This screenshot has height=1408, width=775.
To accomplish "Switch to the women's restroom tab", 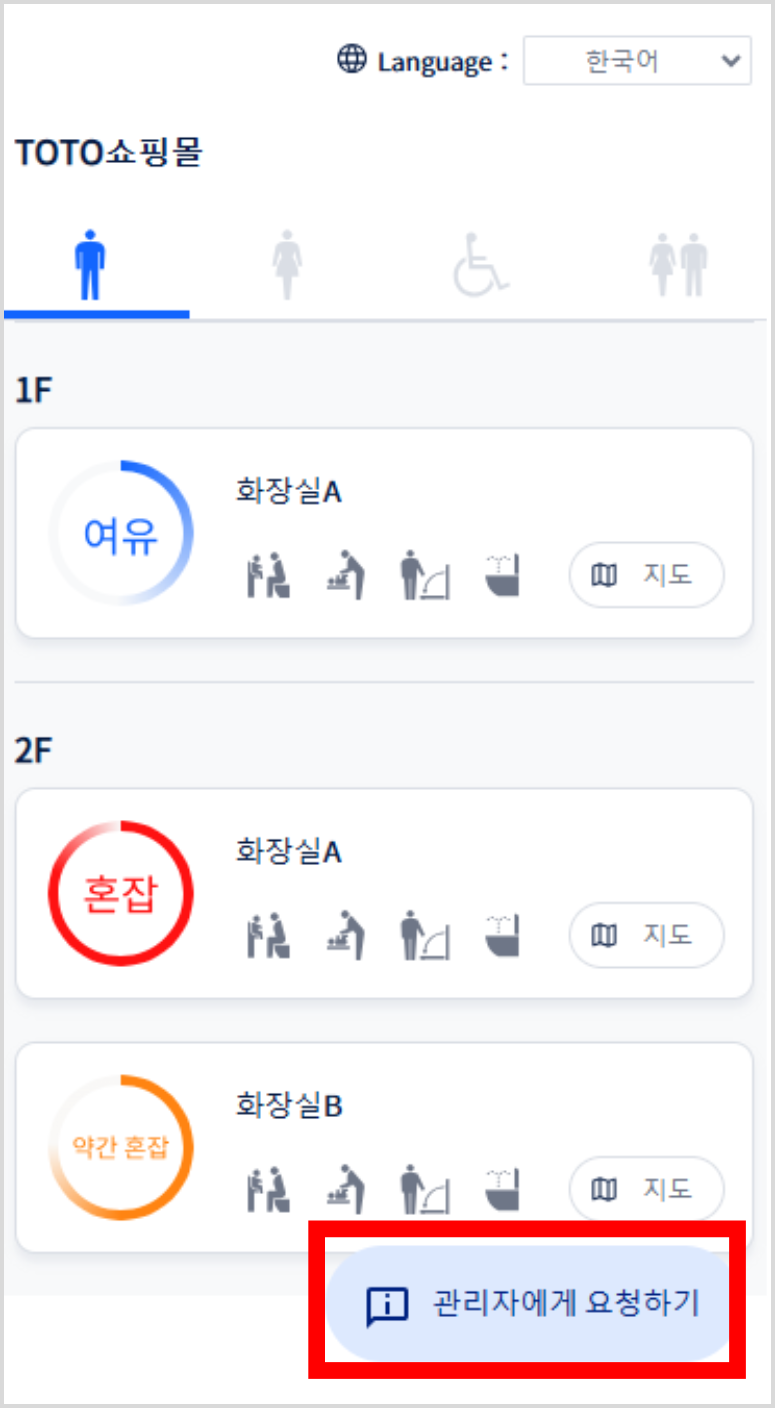I will (x=287, y=267).
